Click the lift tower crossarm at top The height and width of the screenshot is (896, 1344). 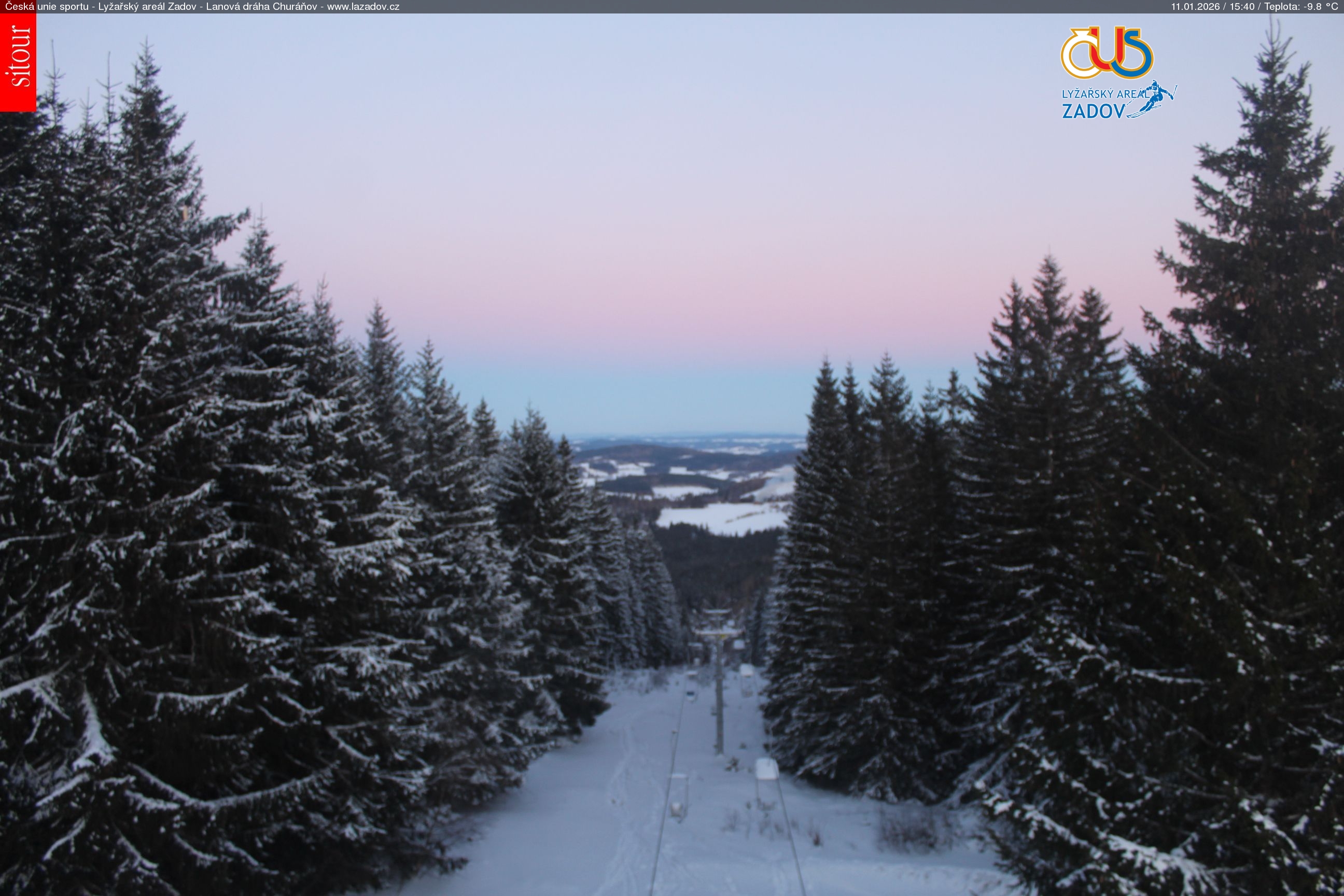pos(719,632)
